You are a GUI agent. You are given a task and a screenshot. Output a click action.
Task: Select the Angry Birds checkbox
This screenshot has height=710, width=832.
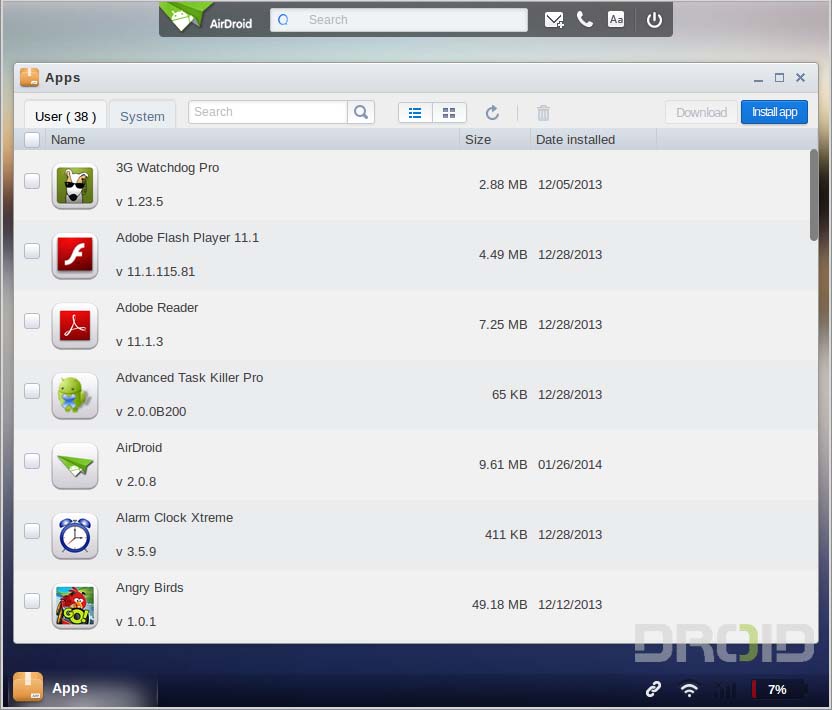(x=32, y=601)
